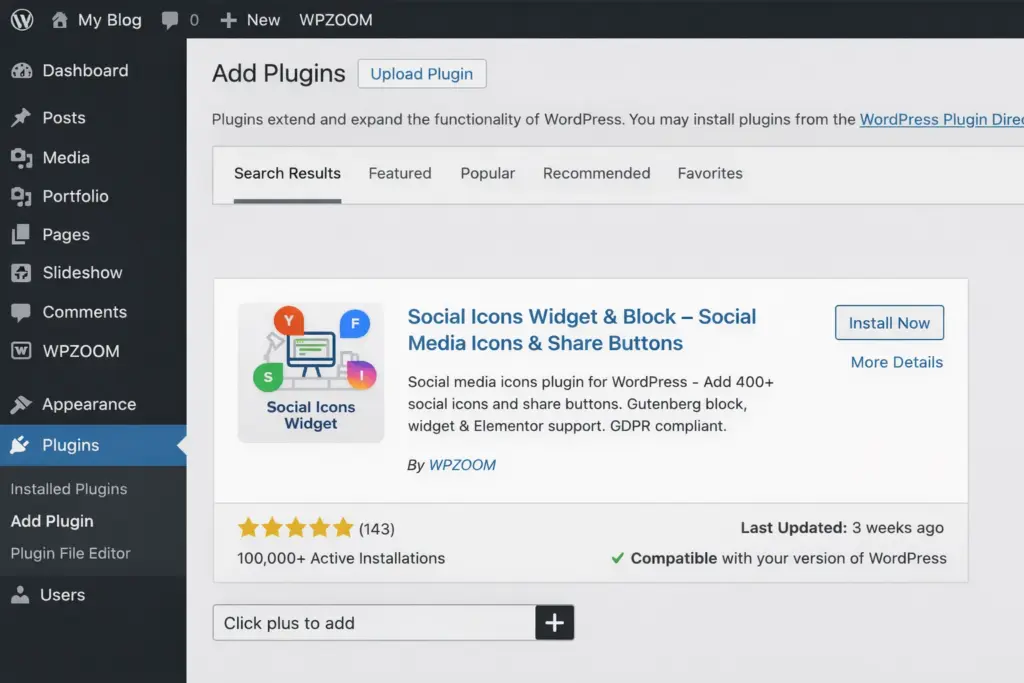Viewport: 1024px width, 683px height.
Task: Open the My Blog home icon
Action: point(60,20)
